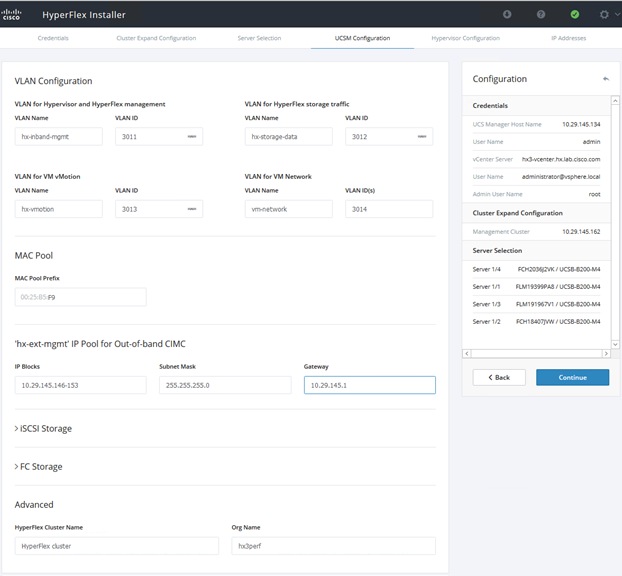This screenshot has width=622, height=576.
Task: Click the Continue button
Action: (572, 377)
